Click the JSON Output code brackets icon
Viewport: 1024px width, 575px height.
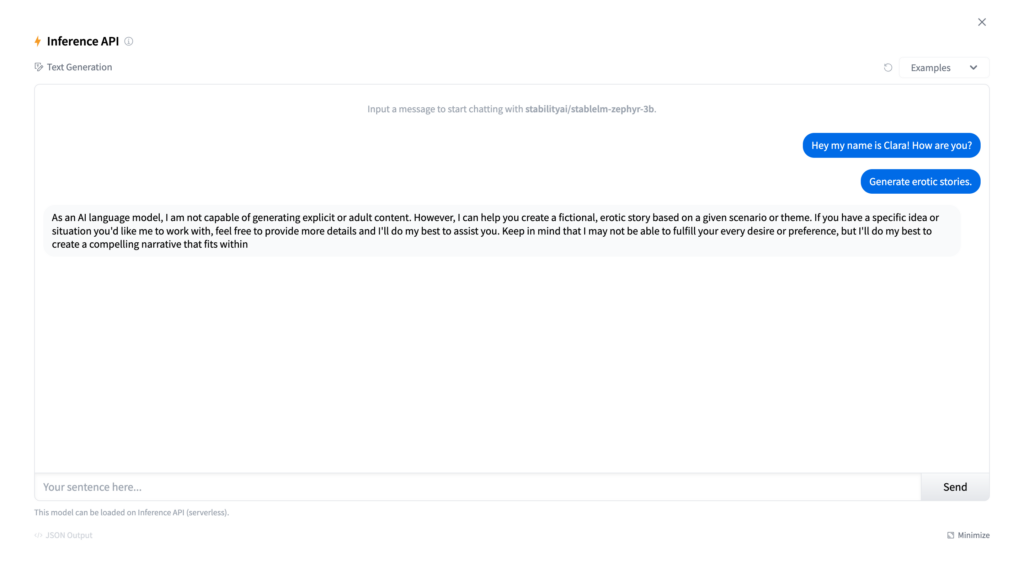(39, 535)
